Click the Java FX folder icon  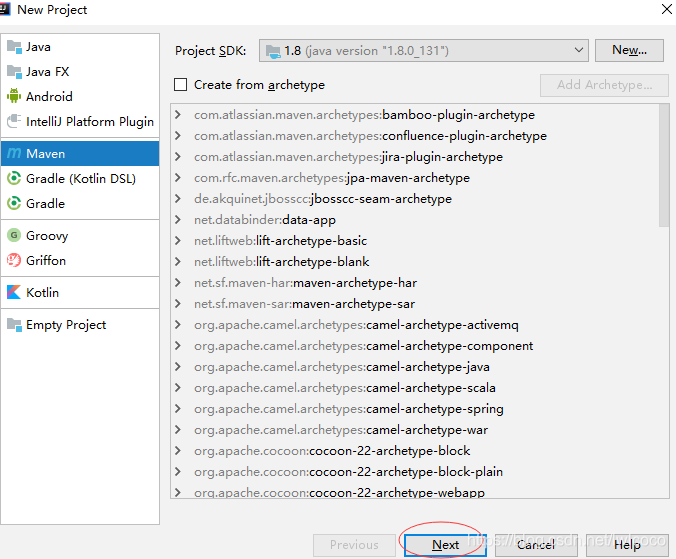click(14, 72)
